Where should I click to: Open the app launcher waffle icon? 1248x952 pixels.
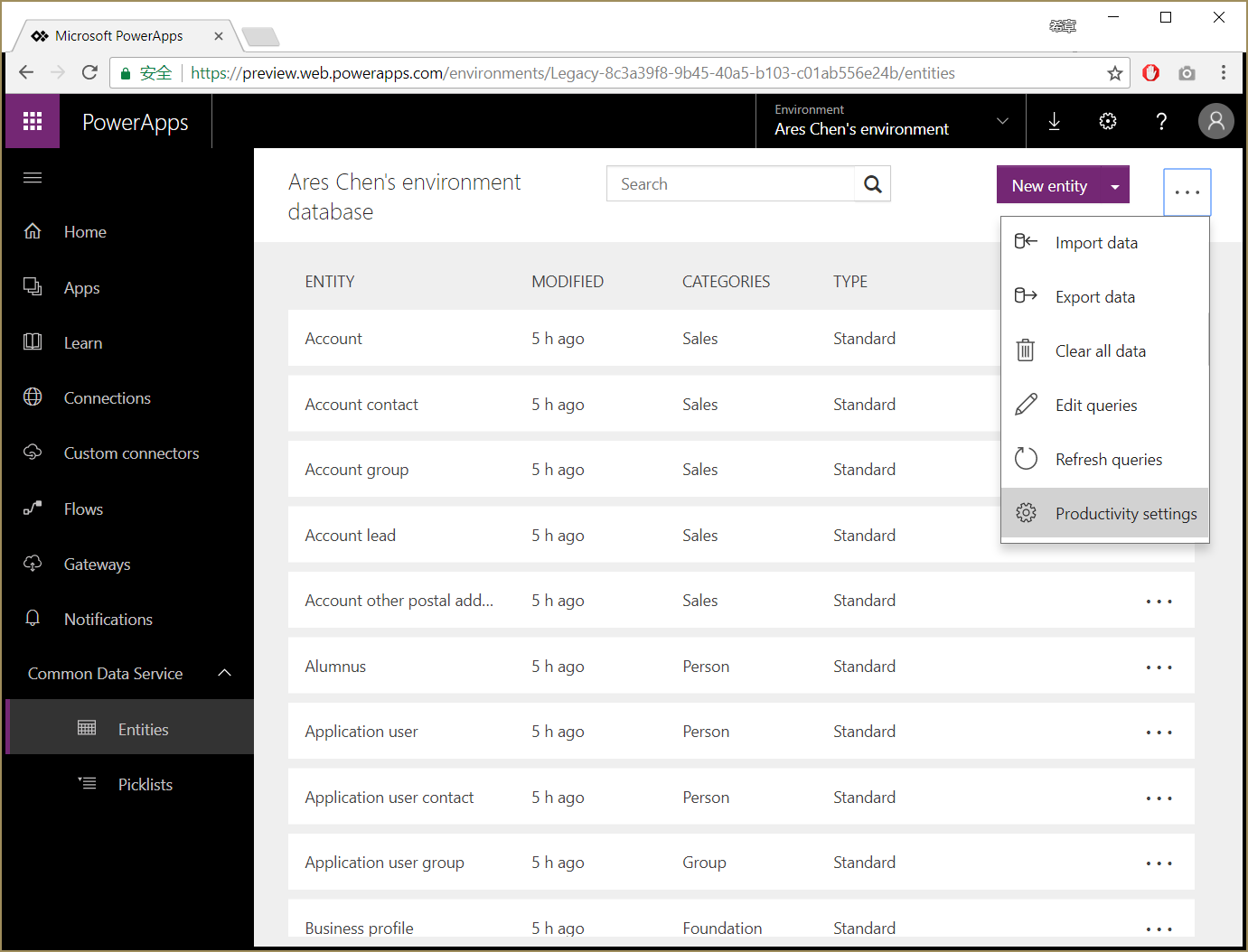(x=33, y=121)
